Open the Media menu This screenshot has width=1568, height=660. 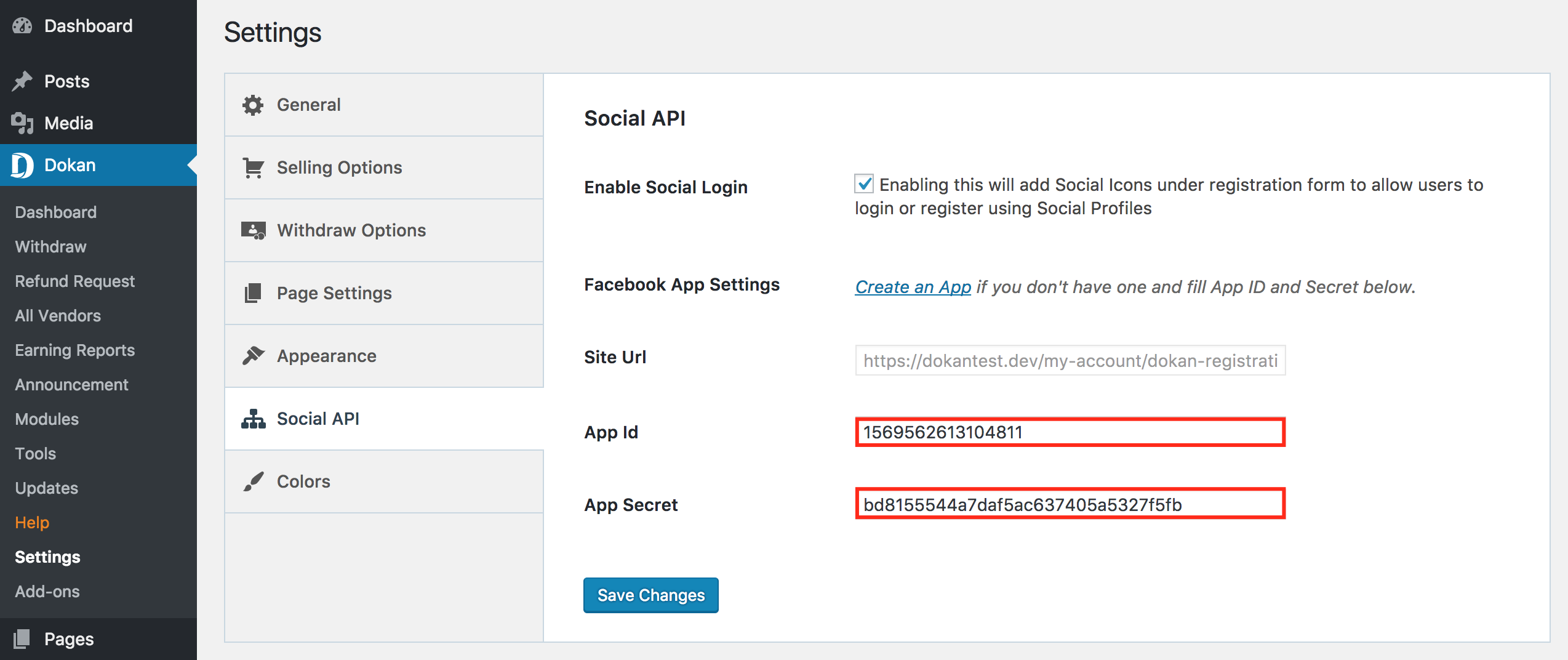(x=98, y=123)
